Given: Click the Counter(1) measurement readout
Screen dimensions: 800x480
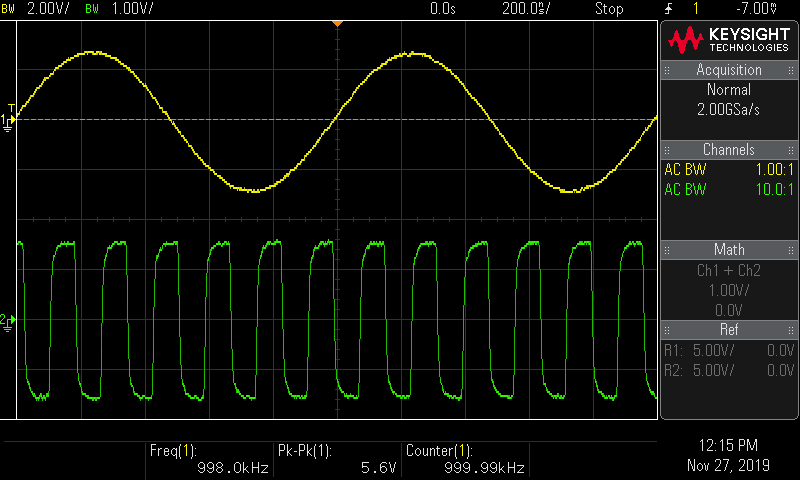Looking at the screenshot, I should click(x=465, y=459).
